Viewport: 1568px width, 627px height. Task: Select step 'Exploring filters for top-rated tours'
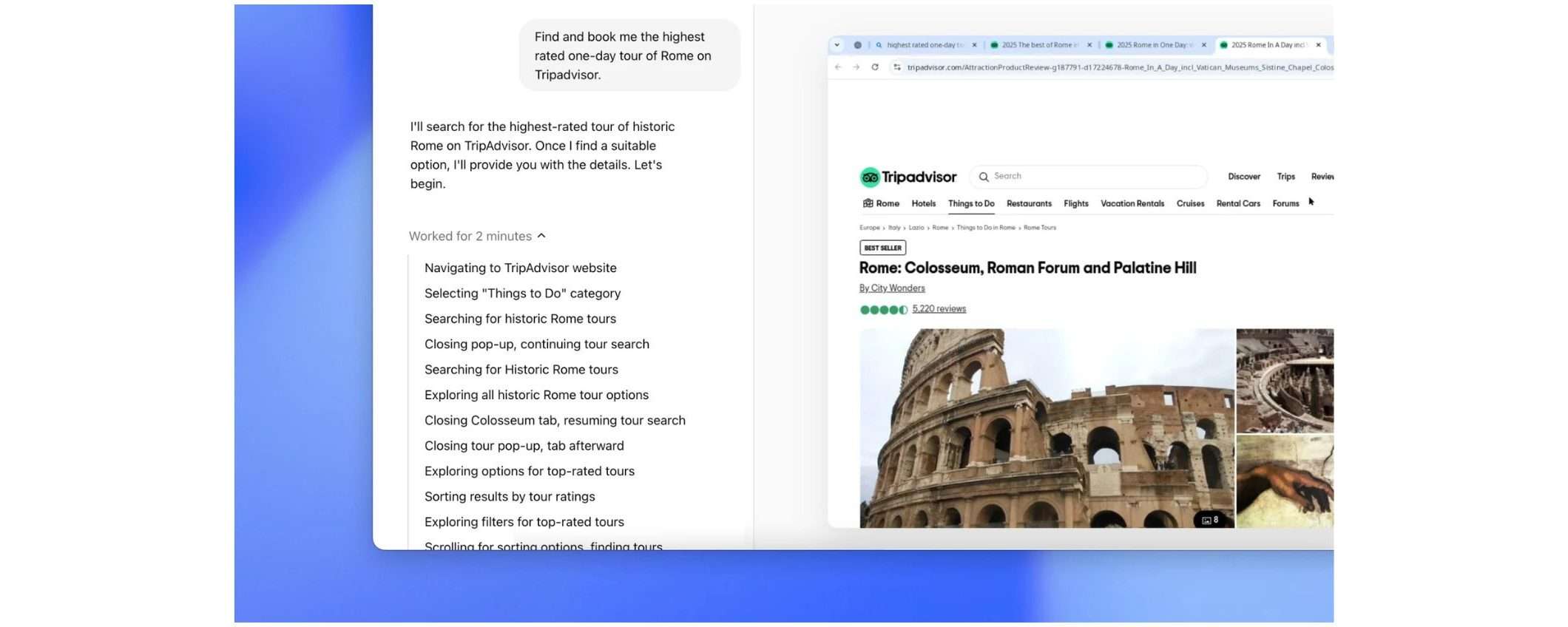524,522
